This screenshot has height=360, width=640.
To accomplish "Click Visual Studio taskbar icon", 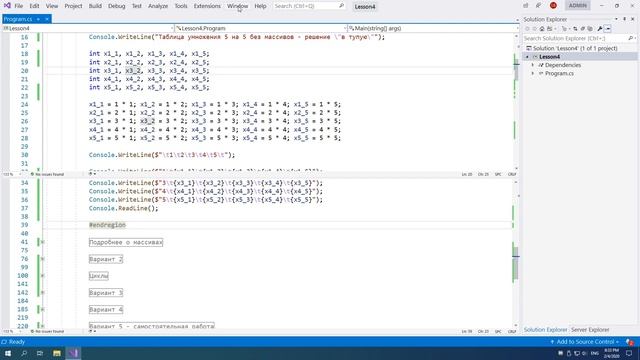I will coord(73,353).
